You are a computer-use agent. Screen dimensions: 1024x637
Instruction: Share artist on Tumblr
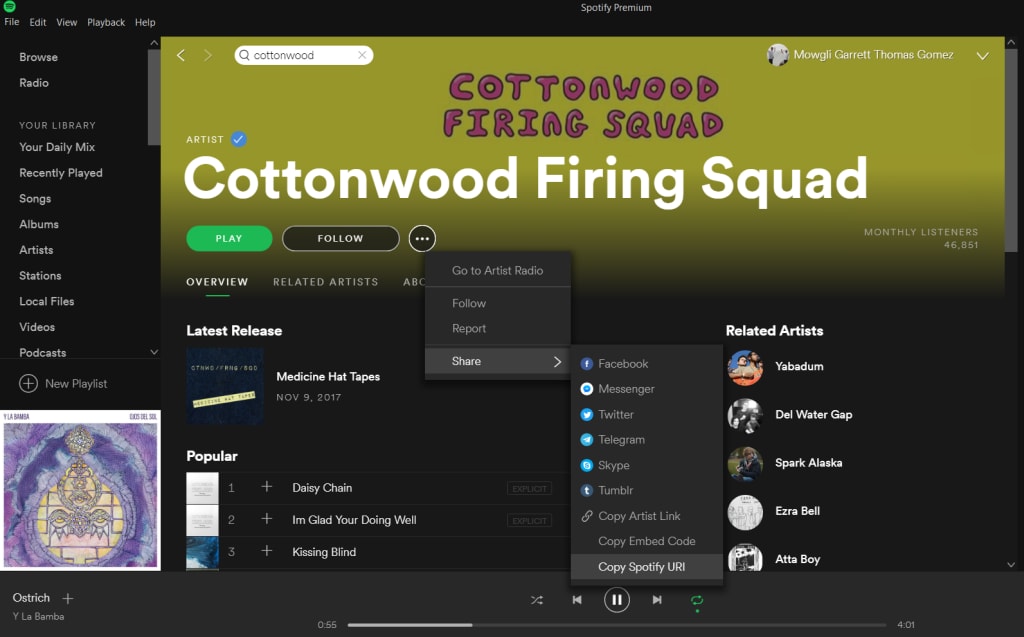(647, 490)
